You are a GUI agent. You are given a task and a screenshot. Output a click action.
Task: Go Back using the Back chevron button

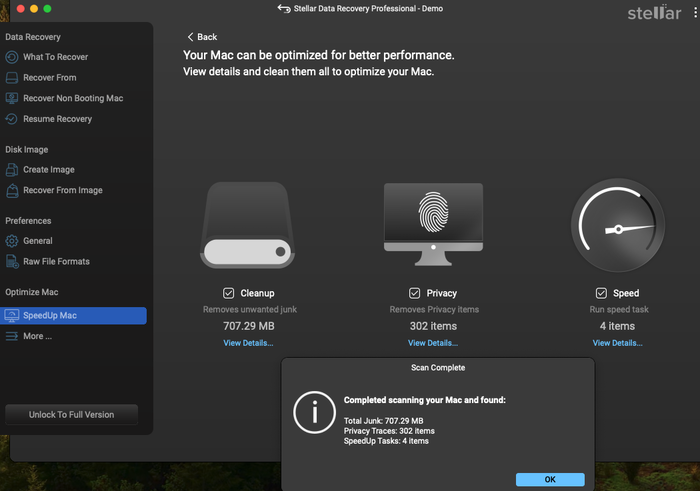(x=202, y=37)
